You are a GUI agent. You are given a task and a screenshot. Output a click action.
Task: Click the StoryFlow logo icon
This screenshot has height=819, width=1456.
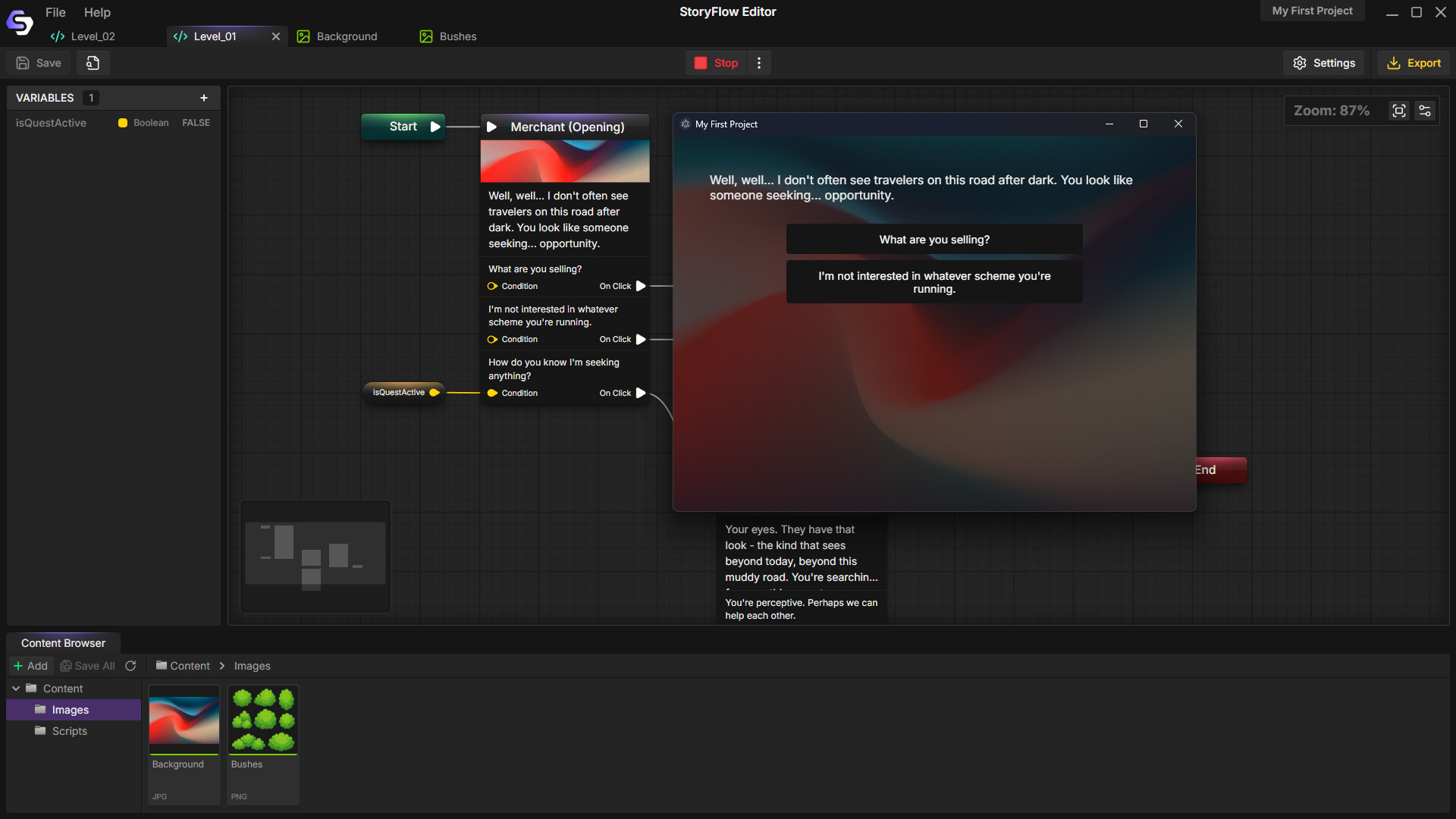coord(20,23)
